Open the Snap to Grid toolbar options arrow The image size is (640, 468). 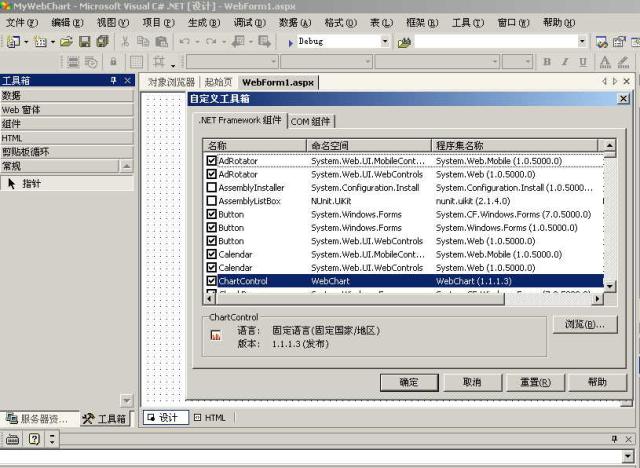(173, 65)
